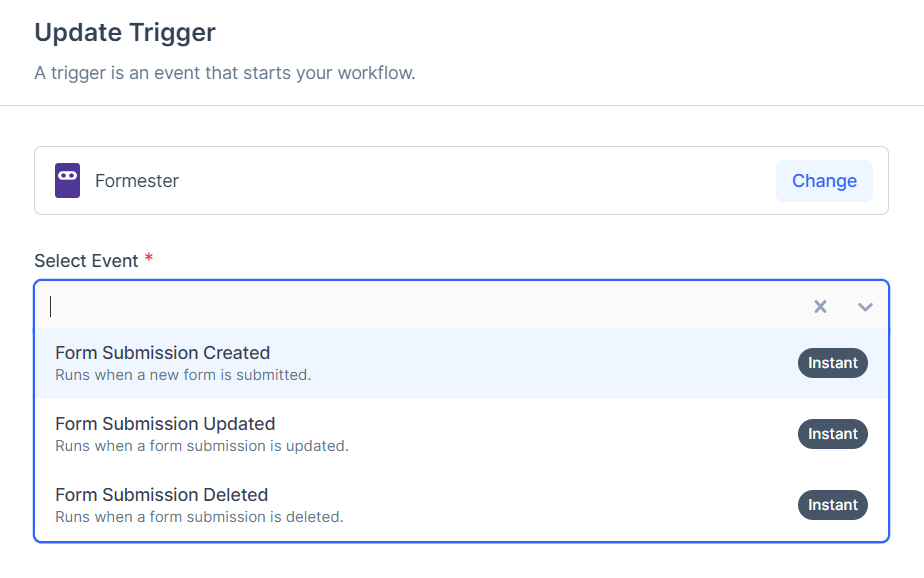Click the Select Event field label
The width and height of the screenshot is (924, 578).
pos(86,261)
